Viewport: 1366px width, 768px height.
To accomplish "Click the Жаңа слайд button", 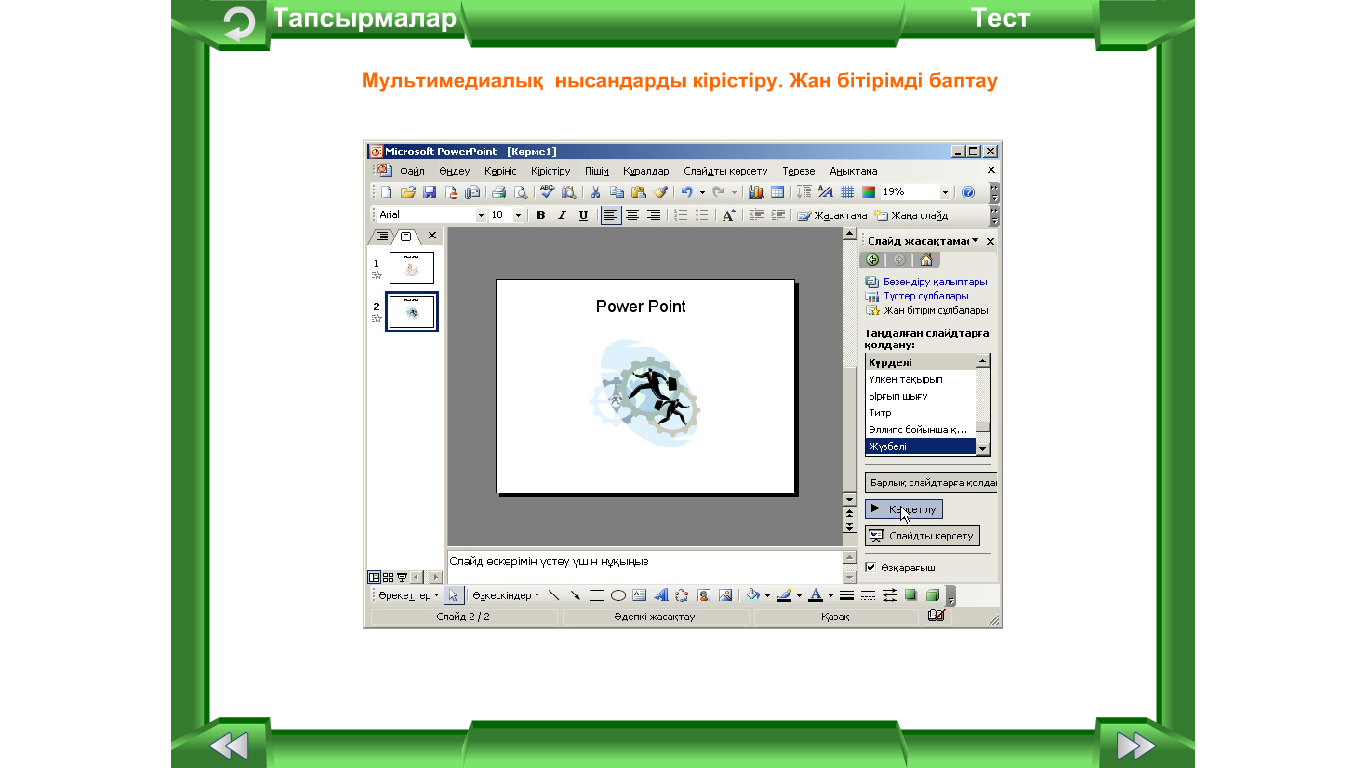I will click(x=911, y=215).
